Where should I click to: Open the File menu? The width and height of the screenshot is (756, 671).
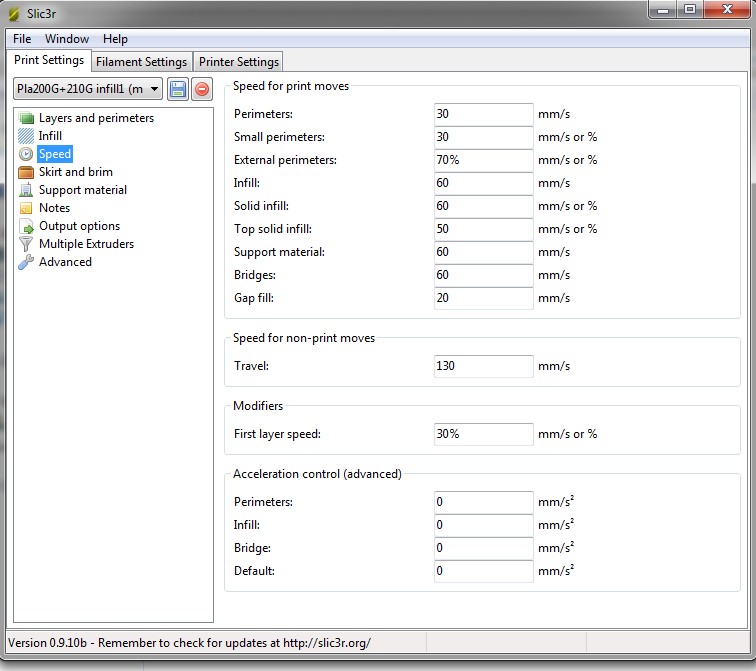(22, 39)
